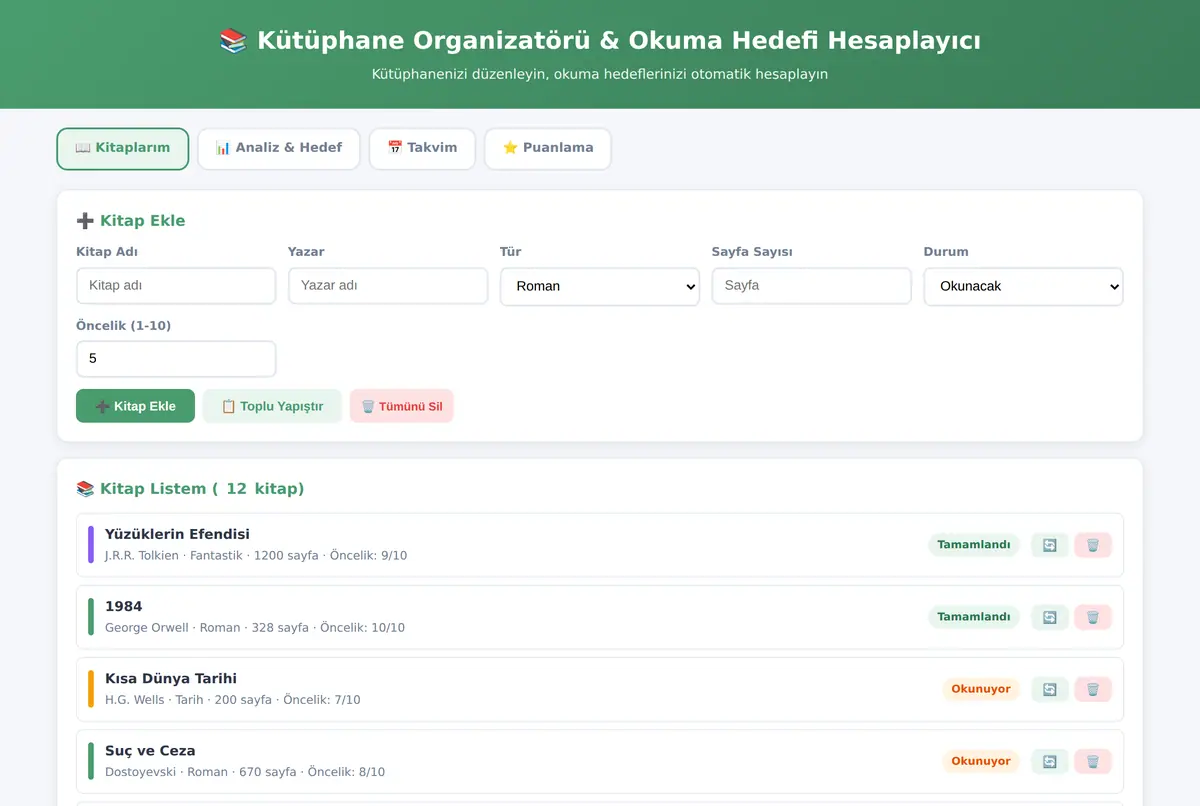Select the Yüzüklerin Efendisi title
The width and height of the screenshot is (1200, 806).
coord(177,534)
